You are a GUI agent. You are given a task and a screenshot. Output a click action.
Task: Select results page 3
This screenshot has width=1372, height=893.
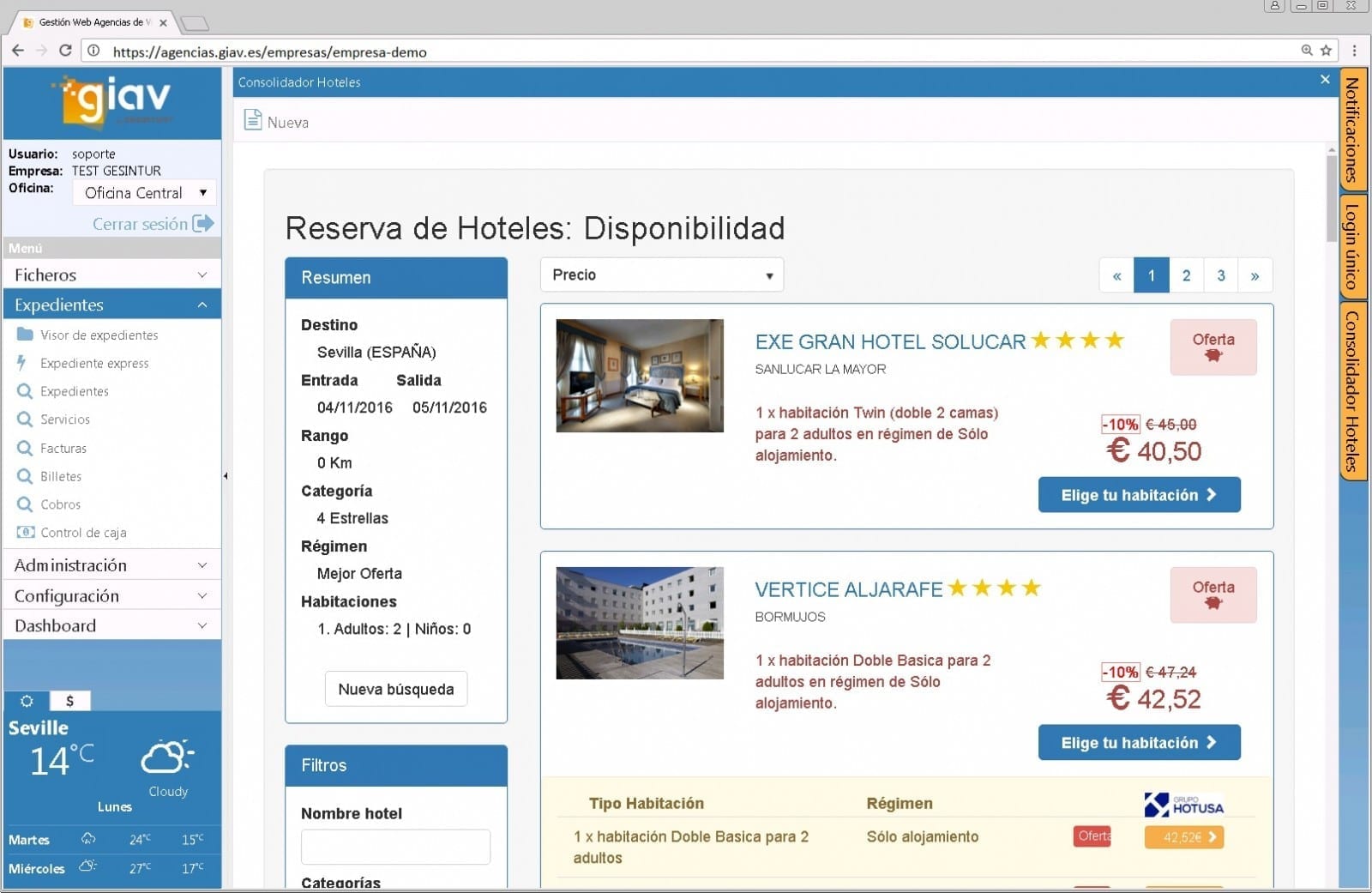pos(1221,275)
